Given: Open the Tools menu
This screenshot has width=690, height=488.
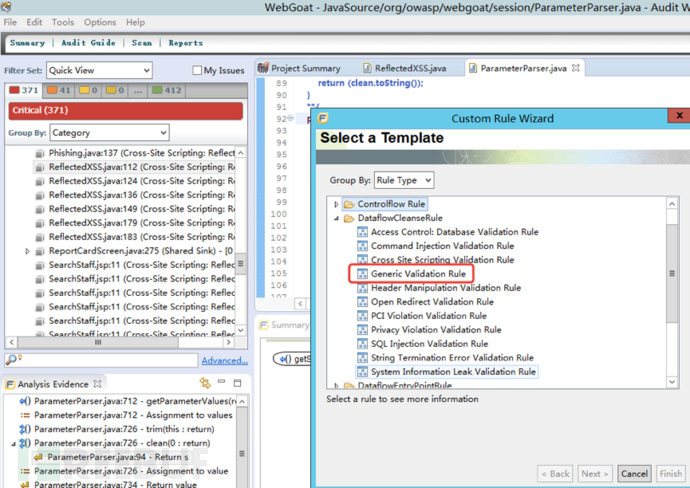Looking at the screenshot, I should 63,22.
